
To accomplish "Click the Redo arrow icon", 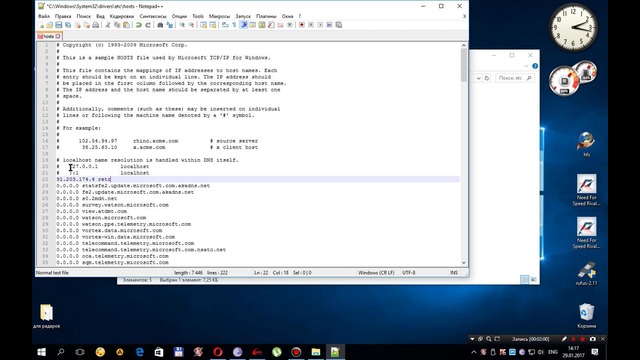I will tap(148, 25).
